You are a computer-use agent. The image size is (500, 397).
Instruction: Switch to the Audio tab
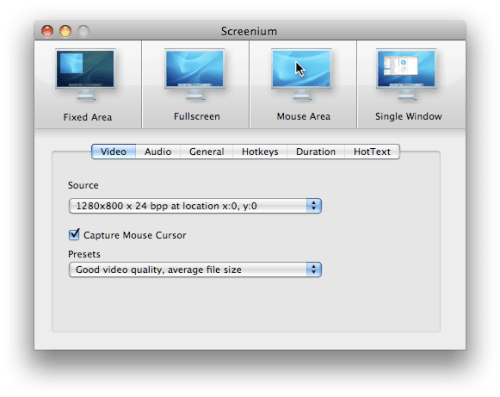click(158, 152)
